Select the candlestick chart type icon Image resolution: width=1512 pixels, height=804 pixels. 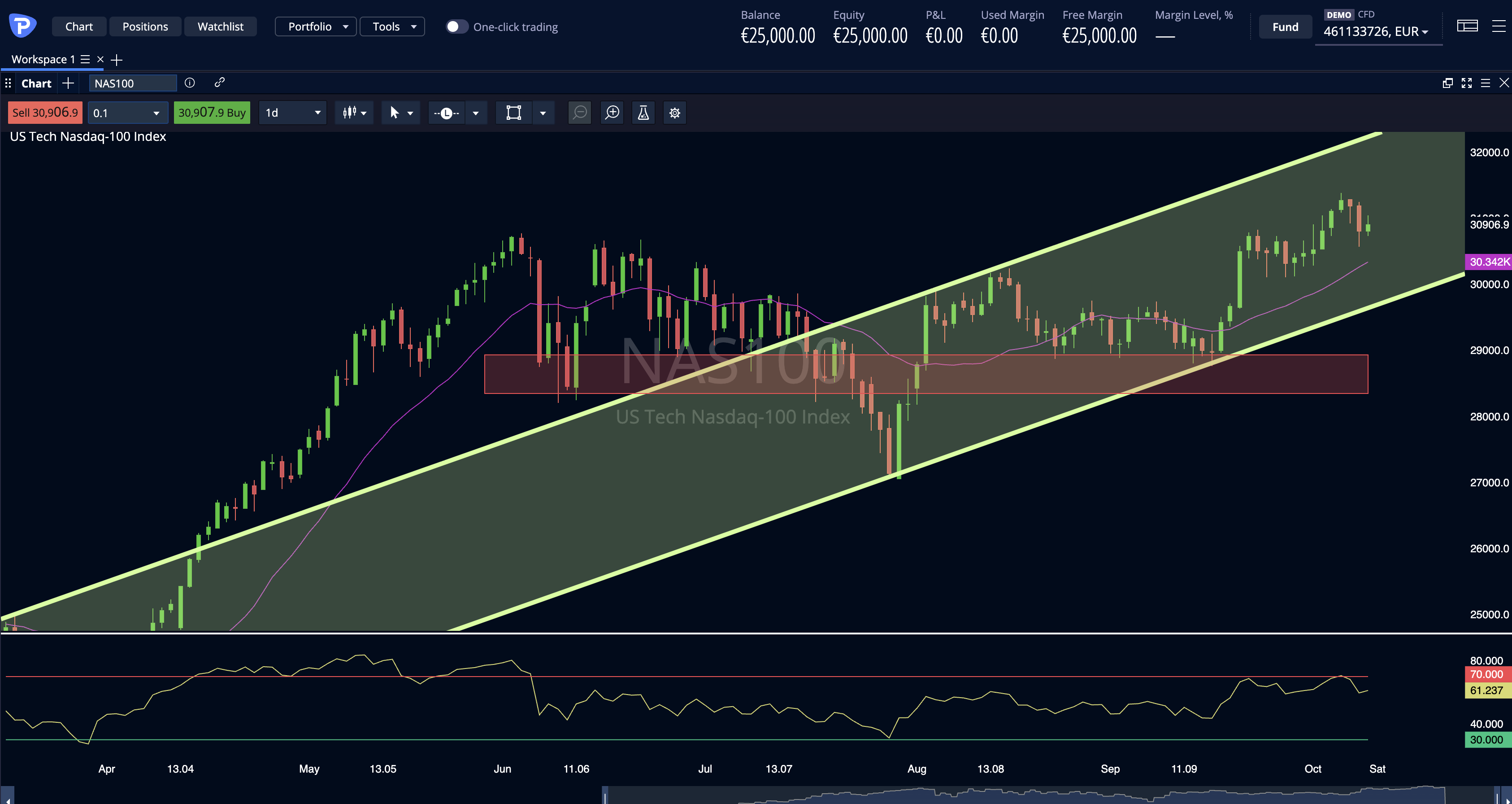pyautogui.click(x=350, y=113)
